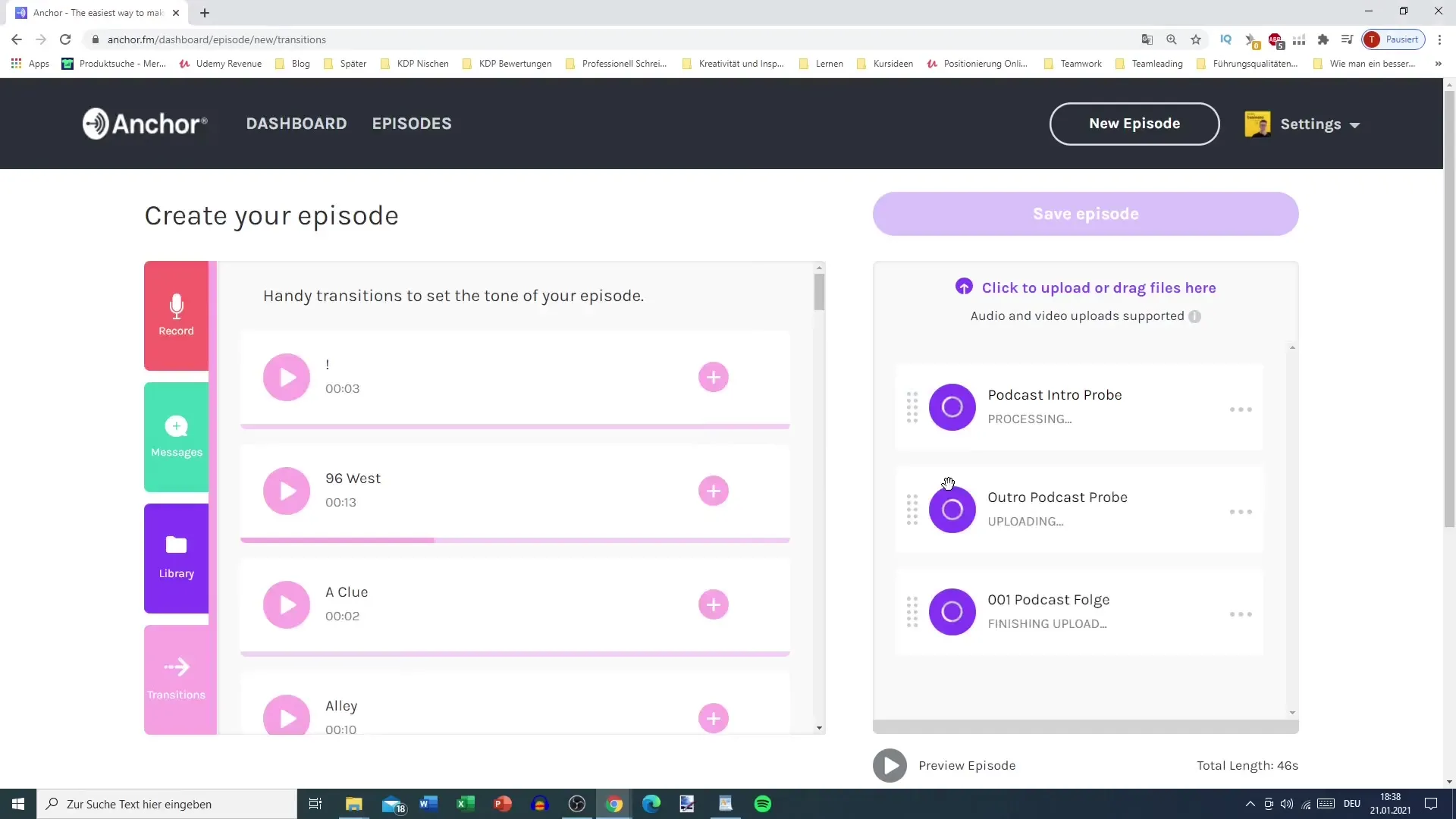Show hidden system tray icons
Viewport: 1456px width, 819px height.
1250,804
